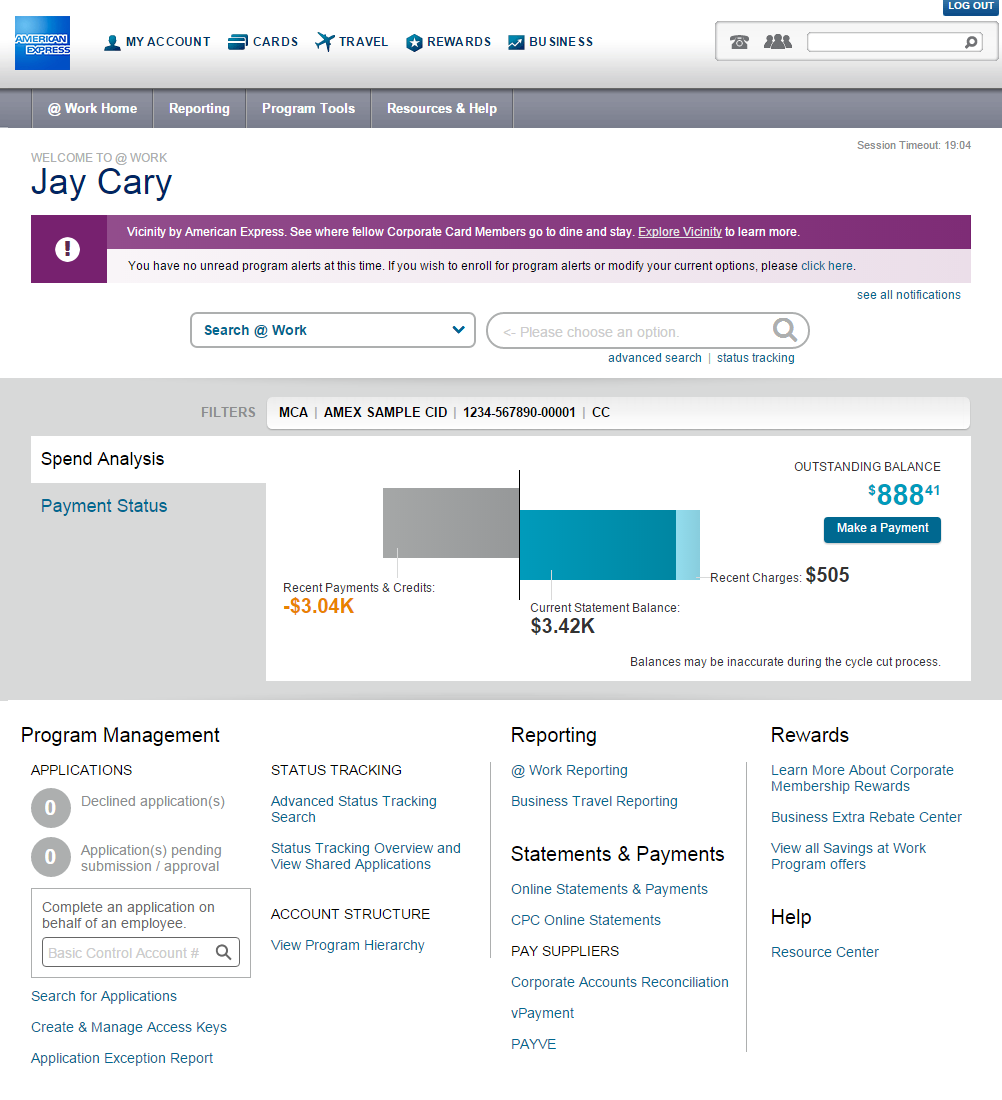The image size is (1002, 1100).
Task: Open the CARDS menu
Action: tap(263, 42)
